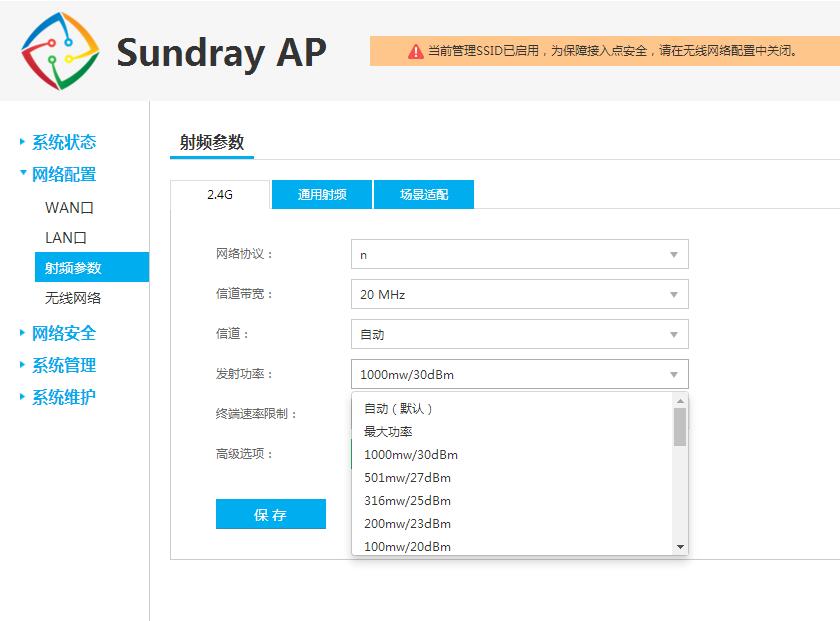Choose 501mw/27dBm power option
Screen dimensions: 840x621
[512, 477]
